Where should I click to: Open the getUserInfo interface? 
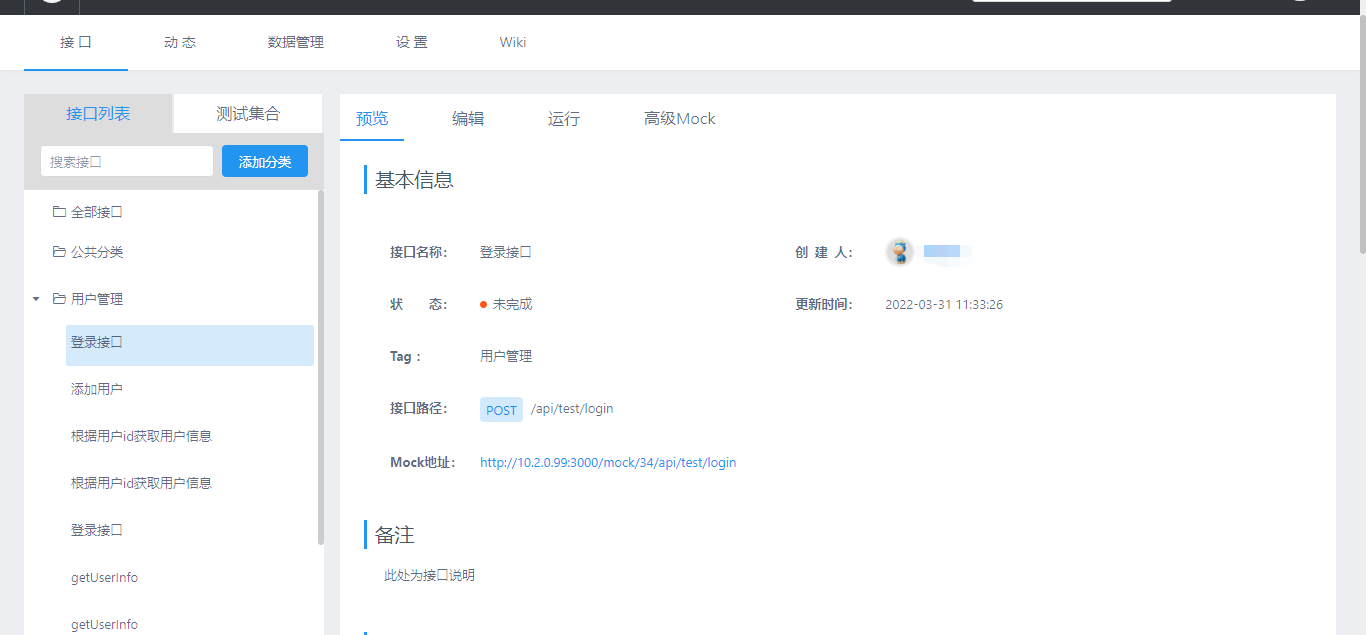(104, 577)
